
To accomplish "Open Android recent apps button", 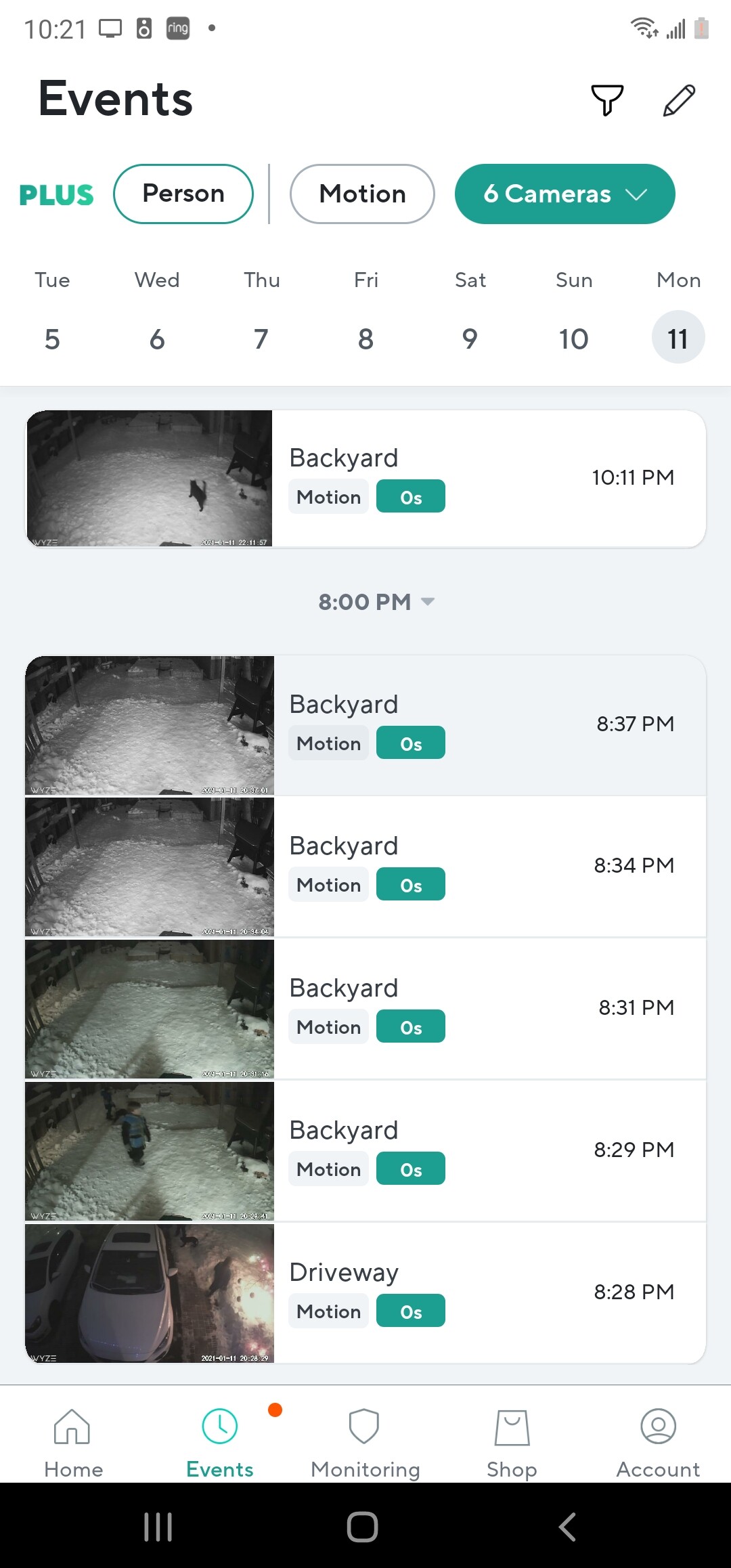I will click(158, 1527).
